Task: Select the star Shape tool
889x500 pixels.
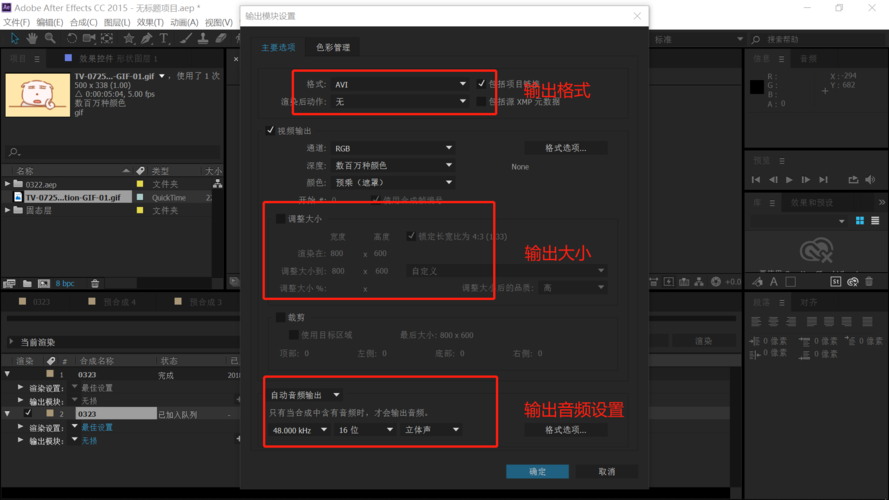Action: pyautogui.click(x=129, y=39)
